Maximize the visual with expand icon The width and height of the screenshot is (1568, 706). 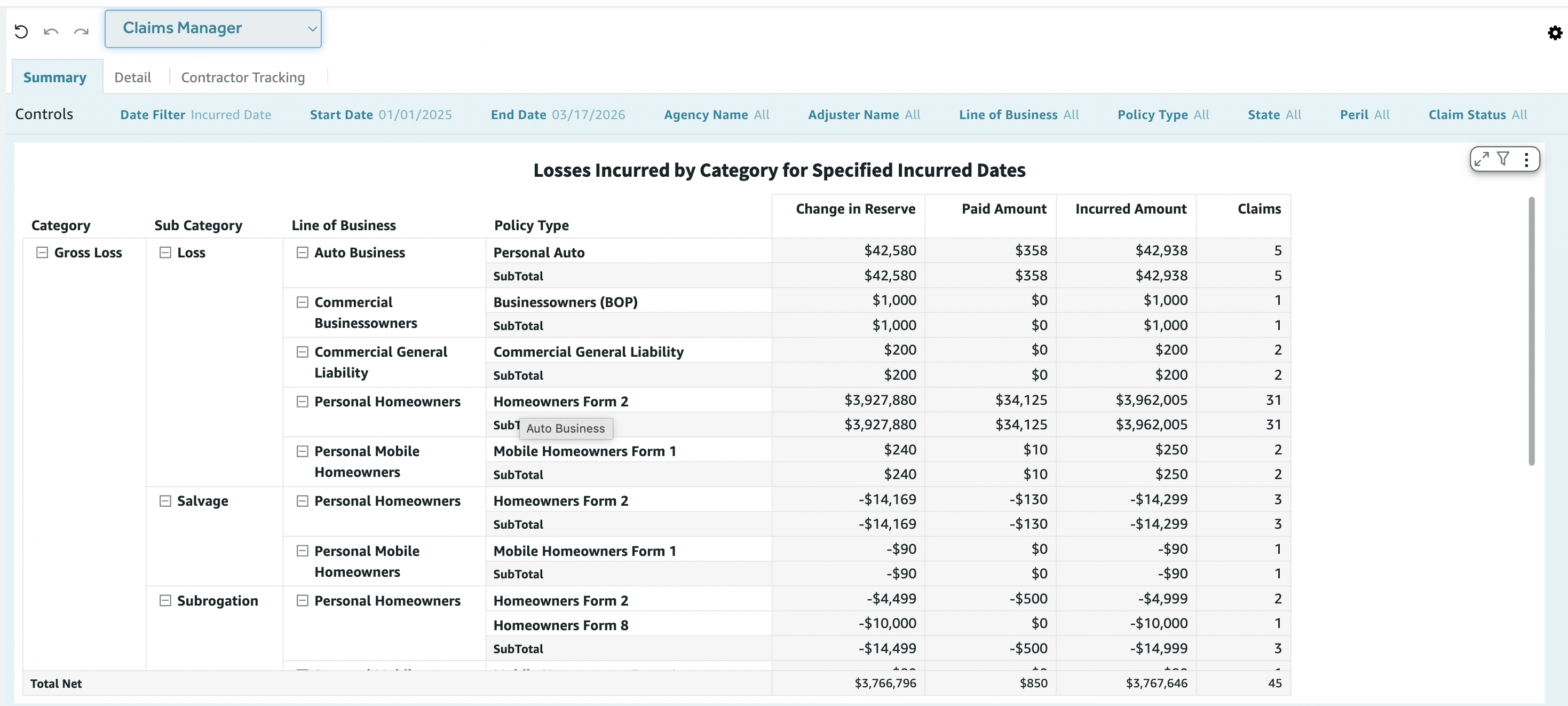click(1482, 159)
